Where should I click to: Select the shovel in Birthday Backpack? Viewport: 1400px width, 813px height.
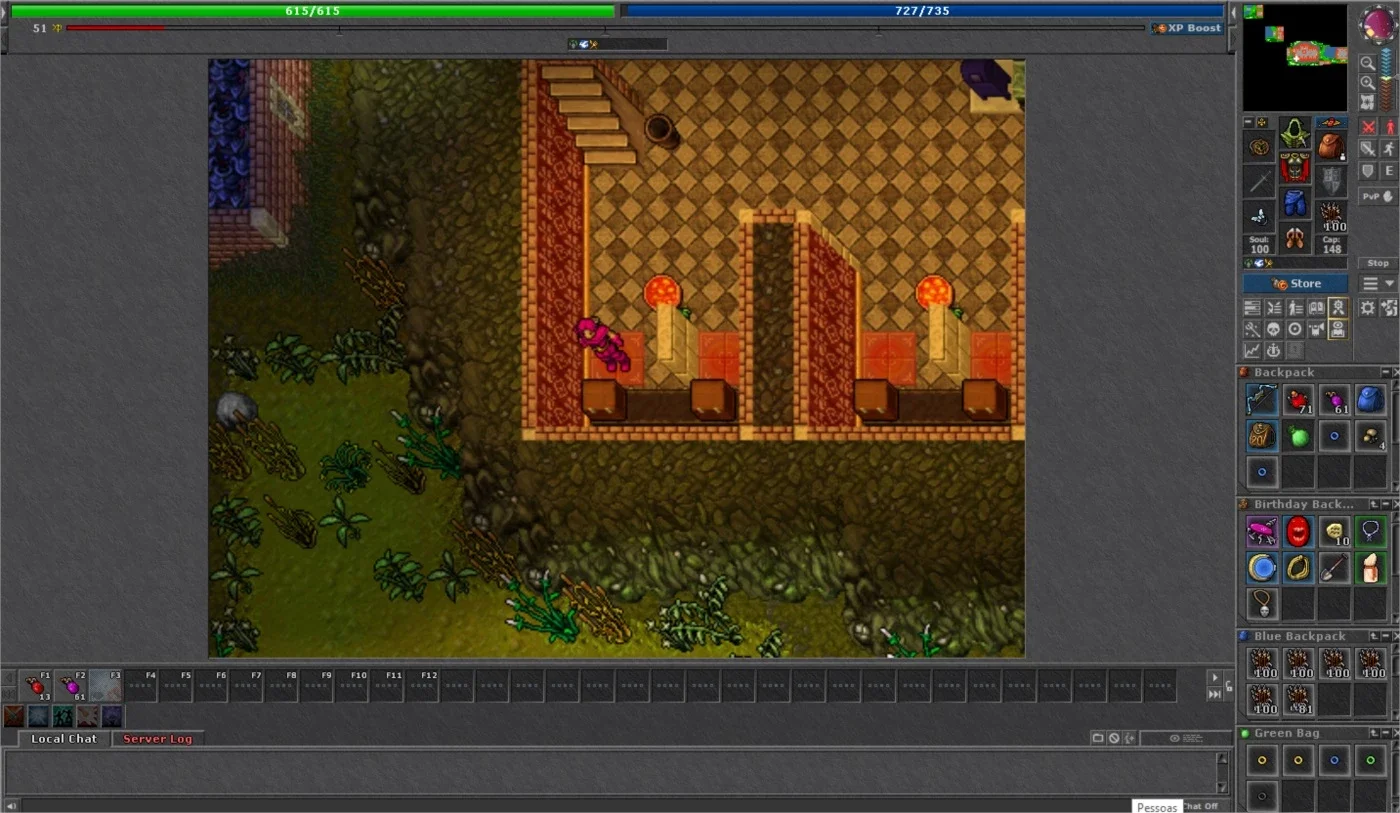tap(1334, 568)
